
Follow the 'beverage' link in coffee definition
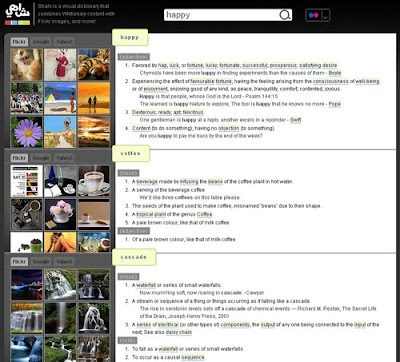(x=147, y=182)
